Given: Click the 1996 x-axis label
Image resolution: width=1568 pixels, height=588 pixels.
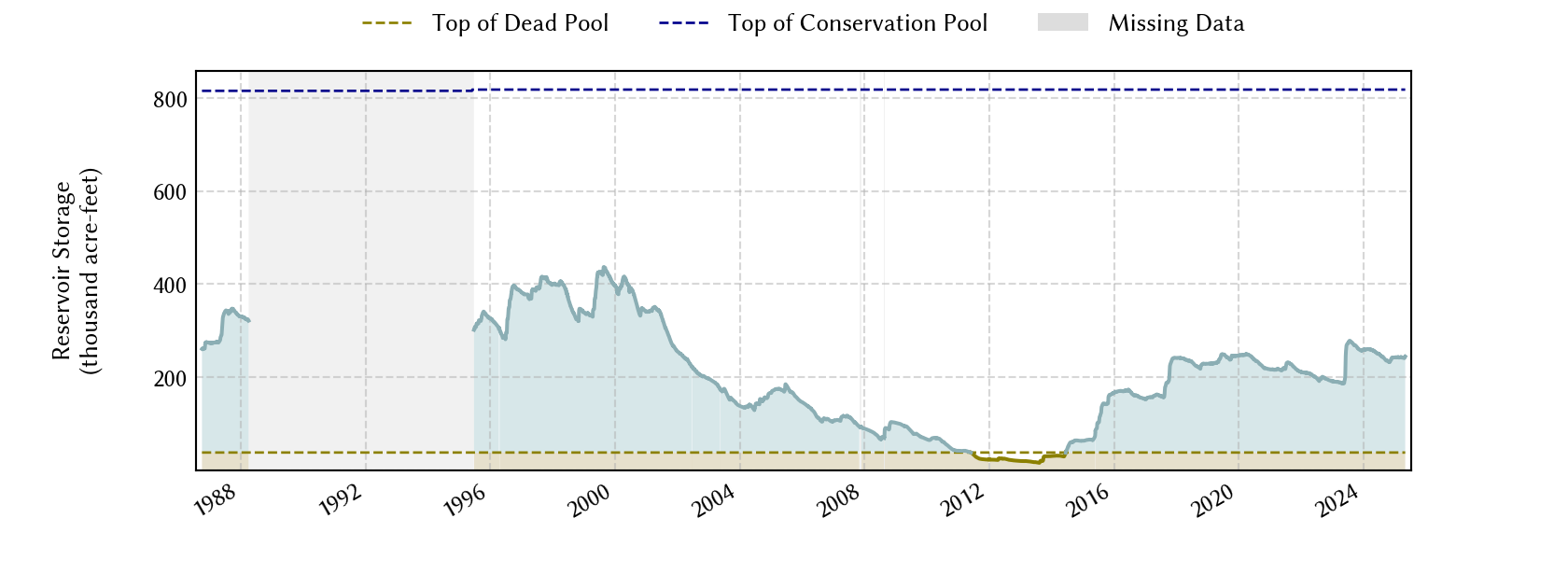Looking at the screenshot, I should pos(464,501).
